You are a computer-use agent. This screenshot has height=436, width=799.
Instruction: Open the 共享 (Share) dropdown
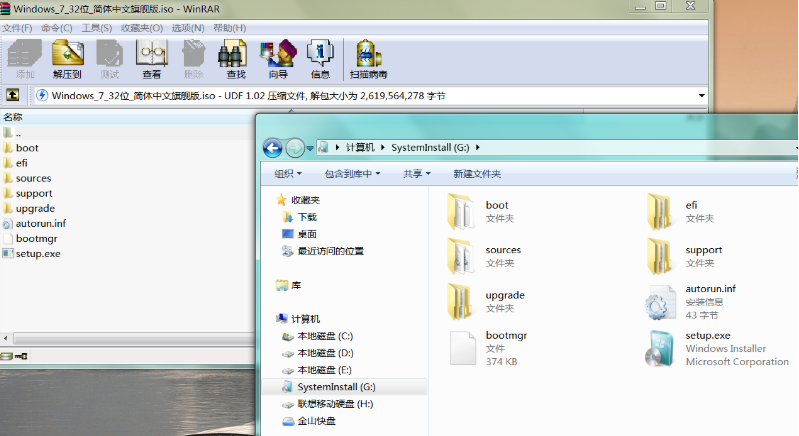pyautogui.click(x=416, y=174)
